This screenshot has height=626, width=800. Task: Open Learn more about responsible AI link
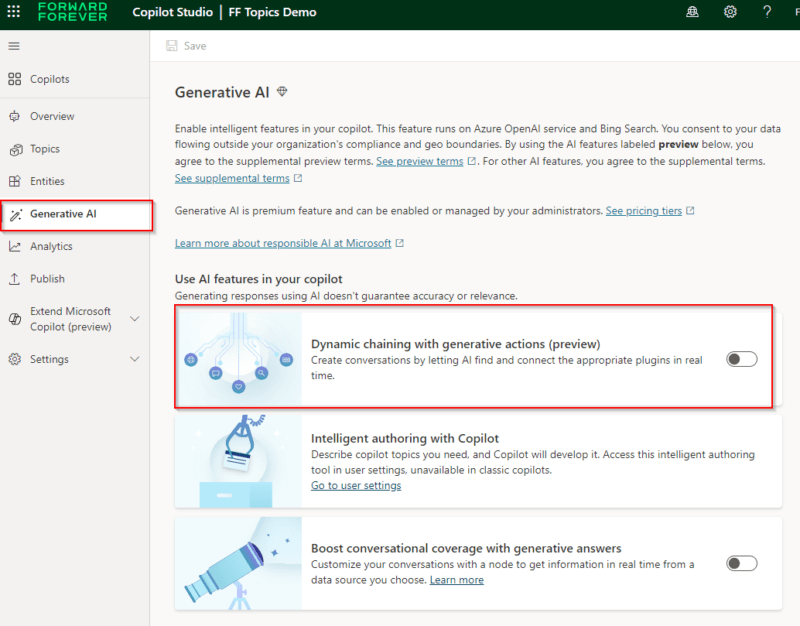[283, 243]
